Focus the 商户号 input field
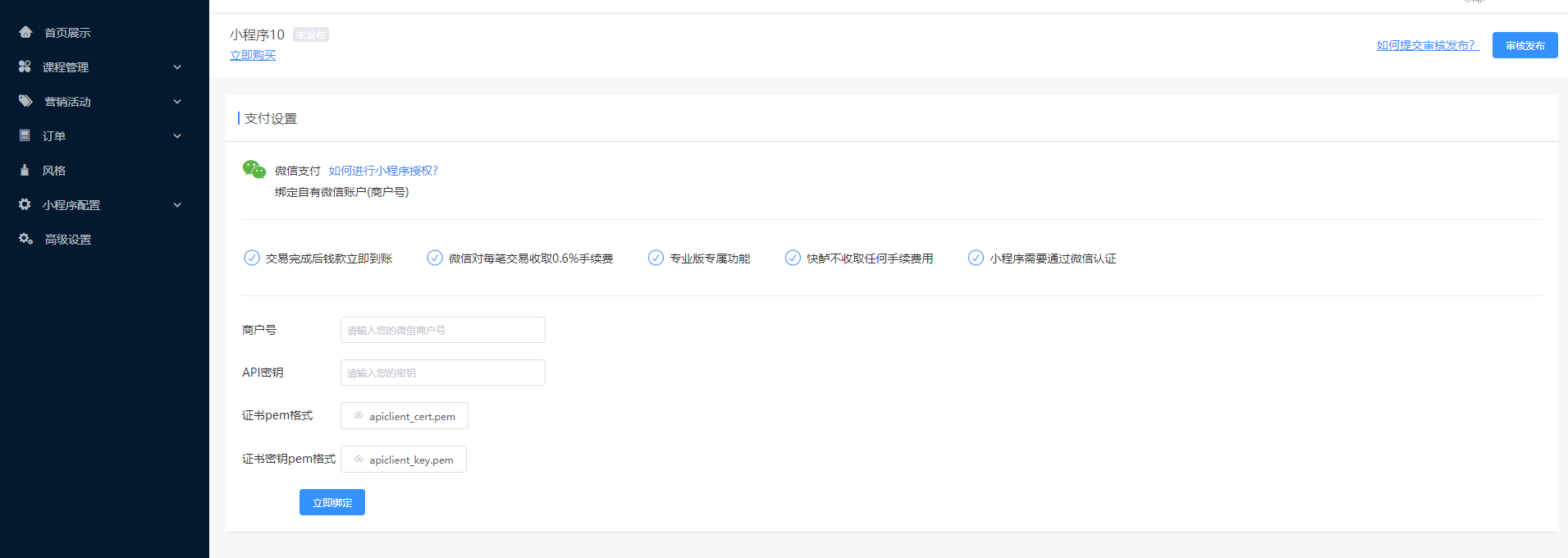The image size is (1568, 558). pyautogui.click(x=442, y=330)
